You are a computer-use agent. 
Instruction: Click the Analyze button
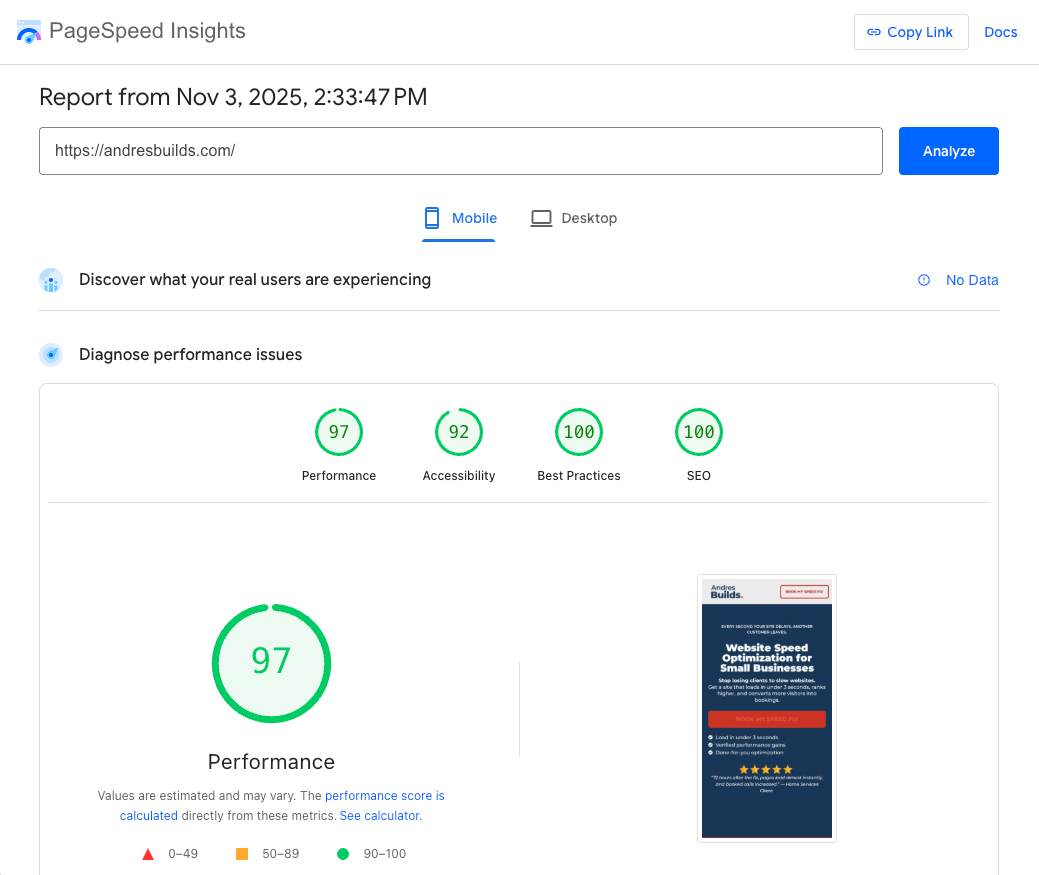[948, 150]
